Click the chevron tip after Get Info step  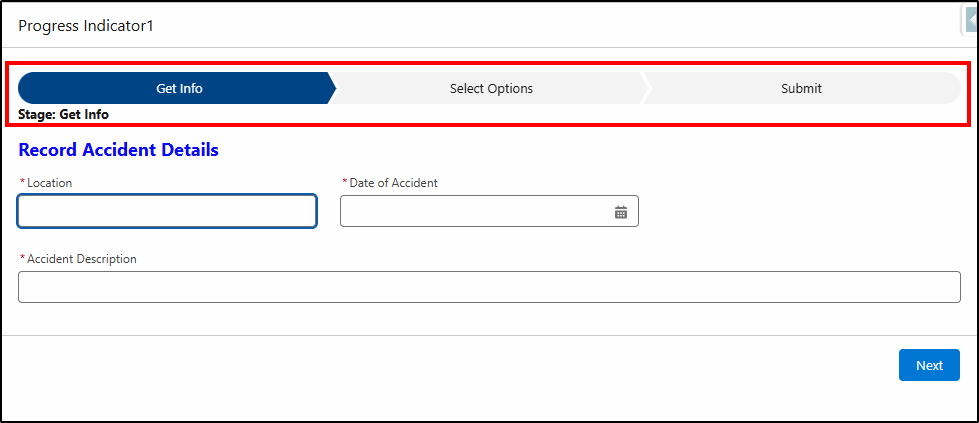pos(332,88)
